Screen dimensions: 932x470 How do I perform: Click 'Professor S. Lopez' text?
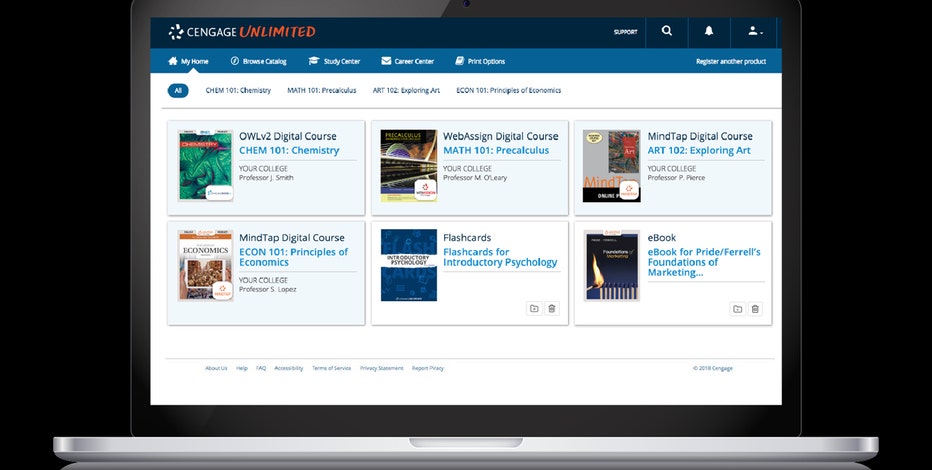click(267, 289)
